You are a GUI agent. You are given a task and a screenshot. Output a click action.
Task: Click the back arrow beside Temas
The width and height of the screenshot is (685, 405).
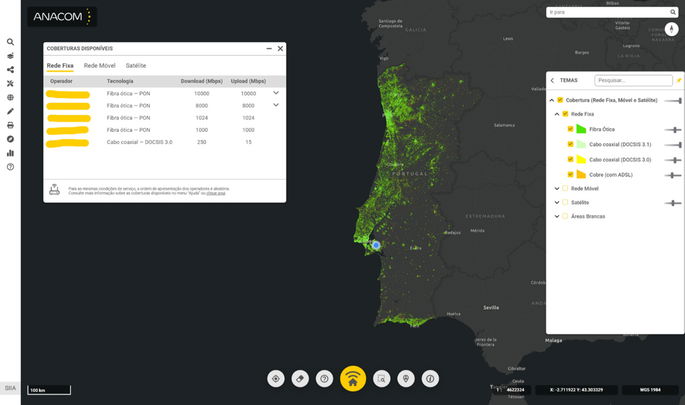552,80
